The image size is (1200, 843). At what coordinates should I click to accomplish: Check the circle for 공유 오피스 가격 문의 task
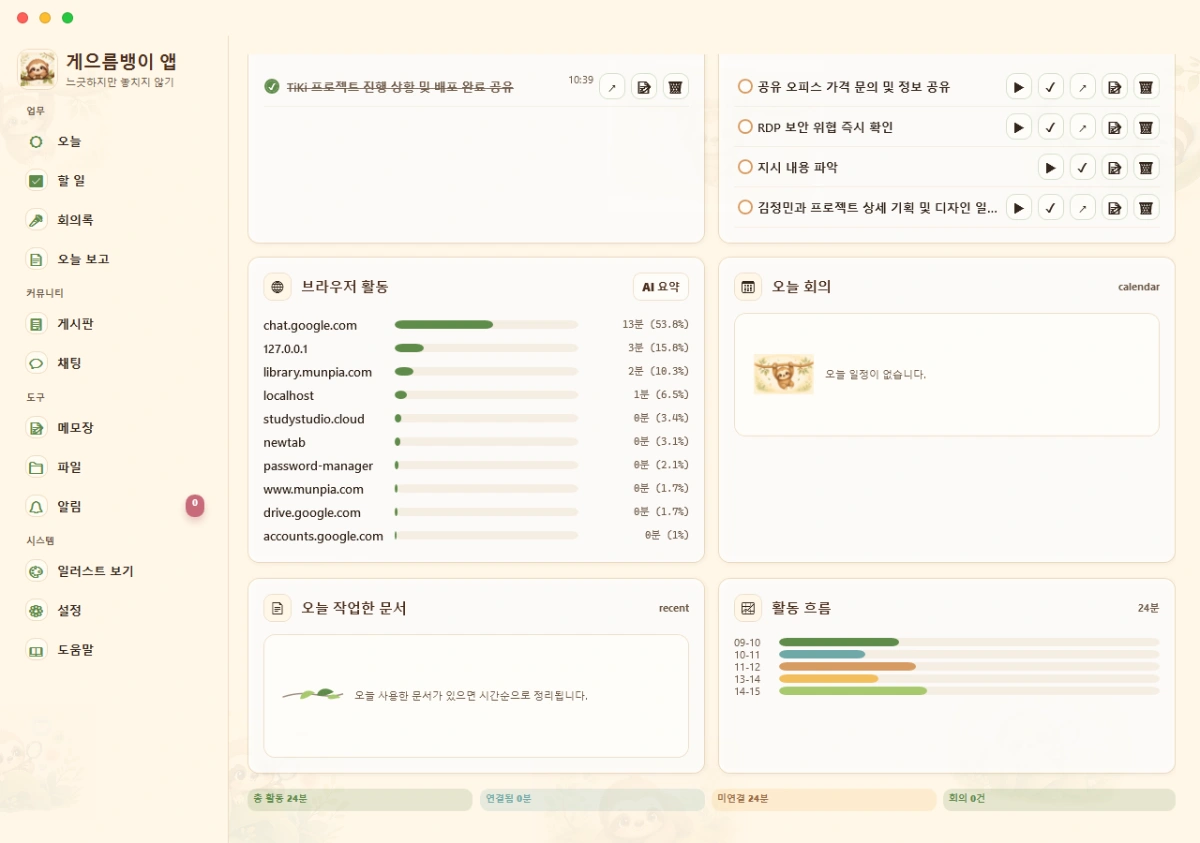point(745,87)
